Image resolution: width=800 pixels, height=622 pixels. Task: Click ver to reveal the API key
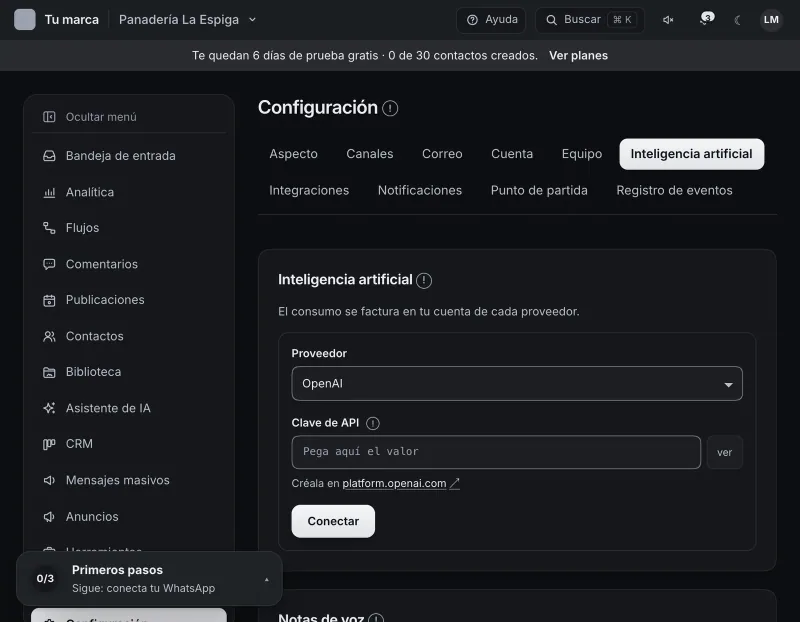pyautogui.click(x=724, y=453)
